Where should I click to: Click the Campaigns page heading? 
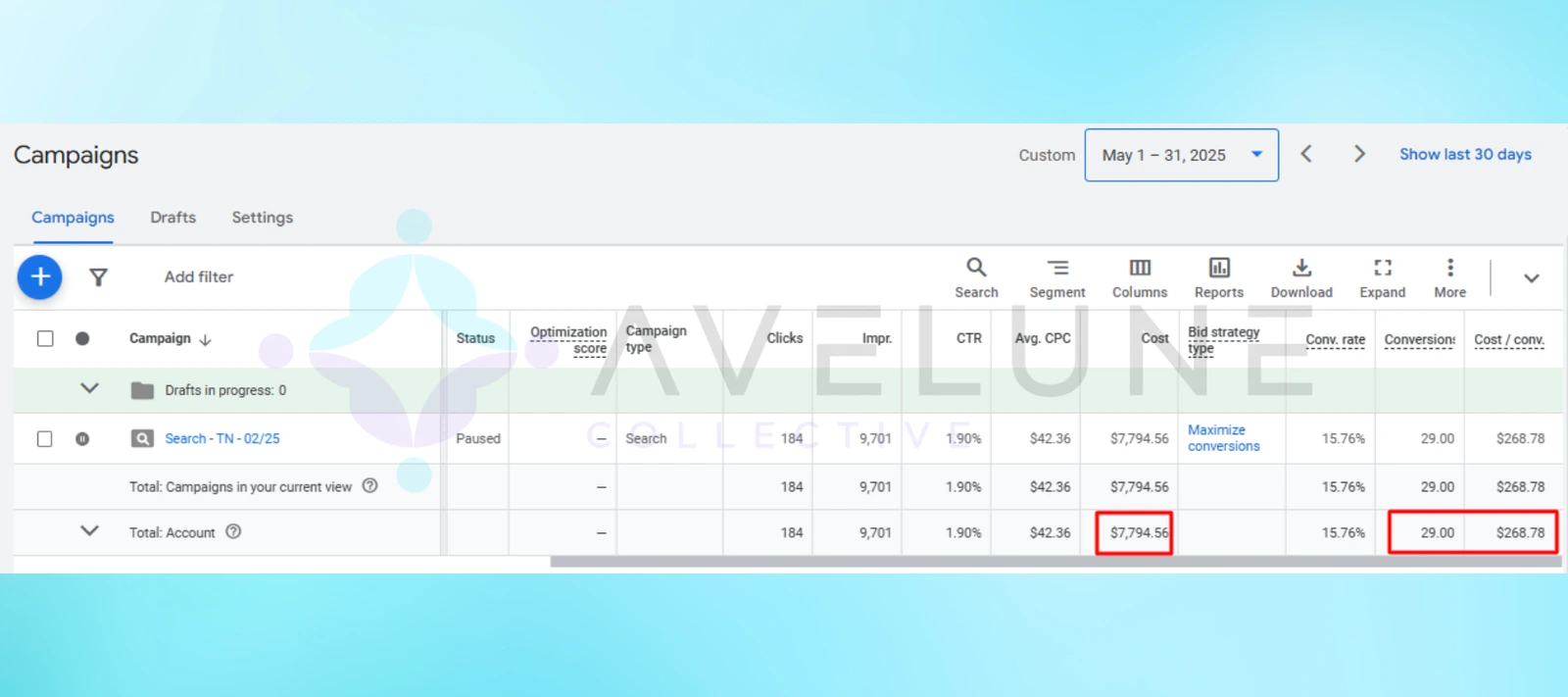tap(75, 155)
